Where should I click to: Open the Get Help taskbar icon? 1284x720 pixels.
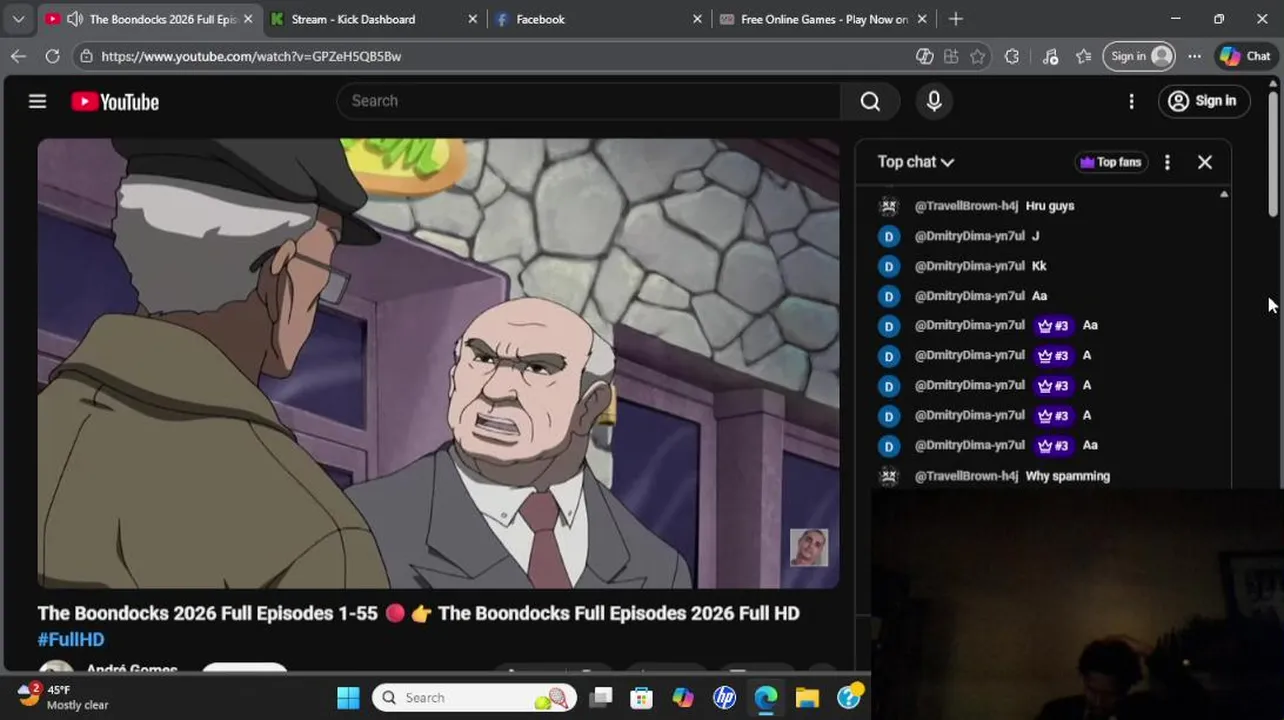849,698
